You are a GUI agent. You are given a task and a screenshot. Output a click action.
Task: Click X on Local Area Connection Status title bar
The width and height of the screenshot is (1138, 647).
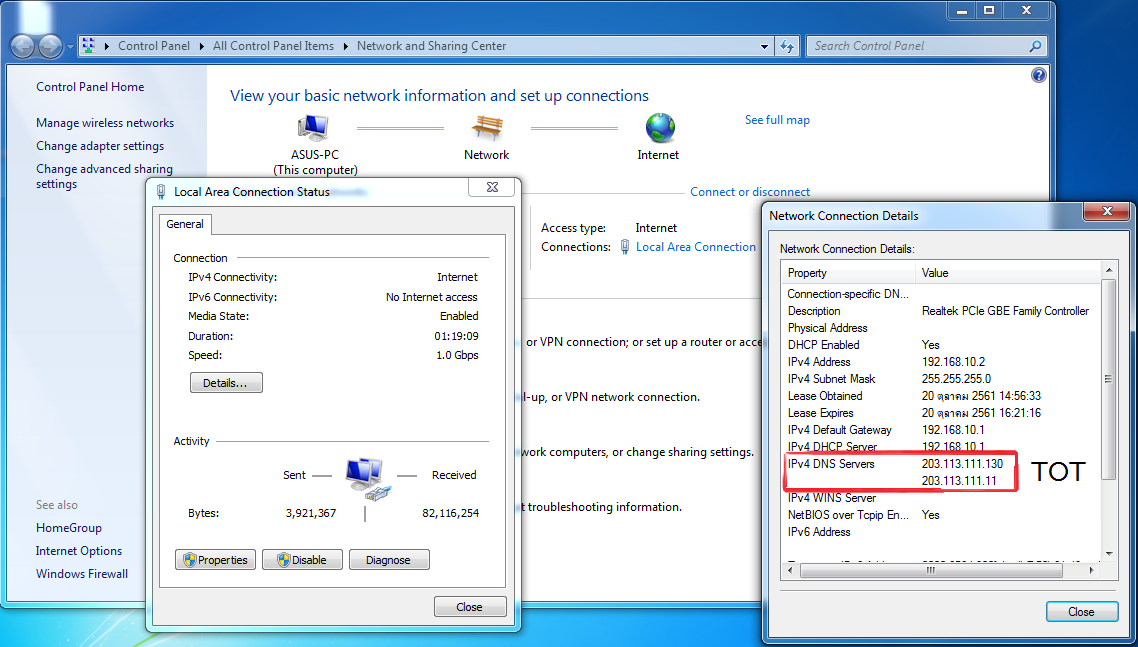click(x=493, y=187)
